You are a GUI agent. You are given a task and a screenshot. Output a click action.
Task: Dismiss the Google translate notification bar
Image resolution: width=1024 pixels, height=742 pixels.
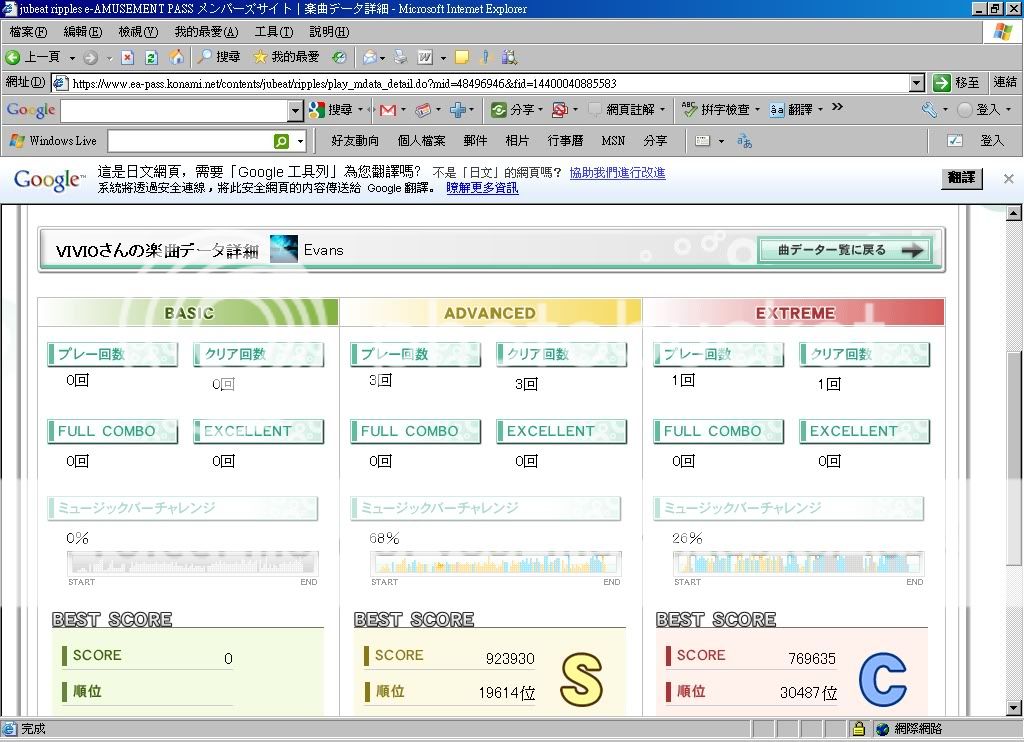click(1008, 178)
